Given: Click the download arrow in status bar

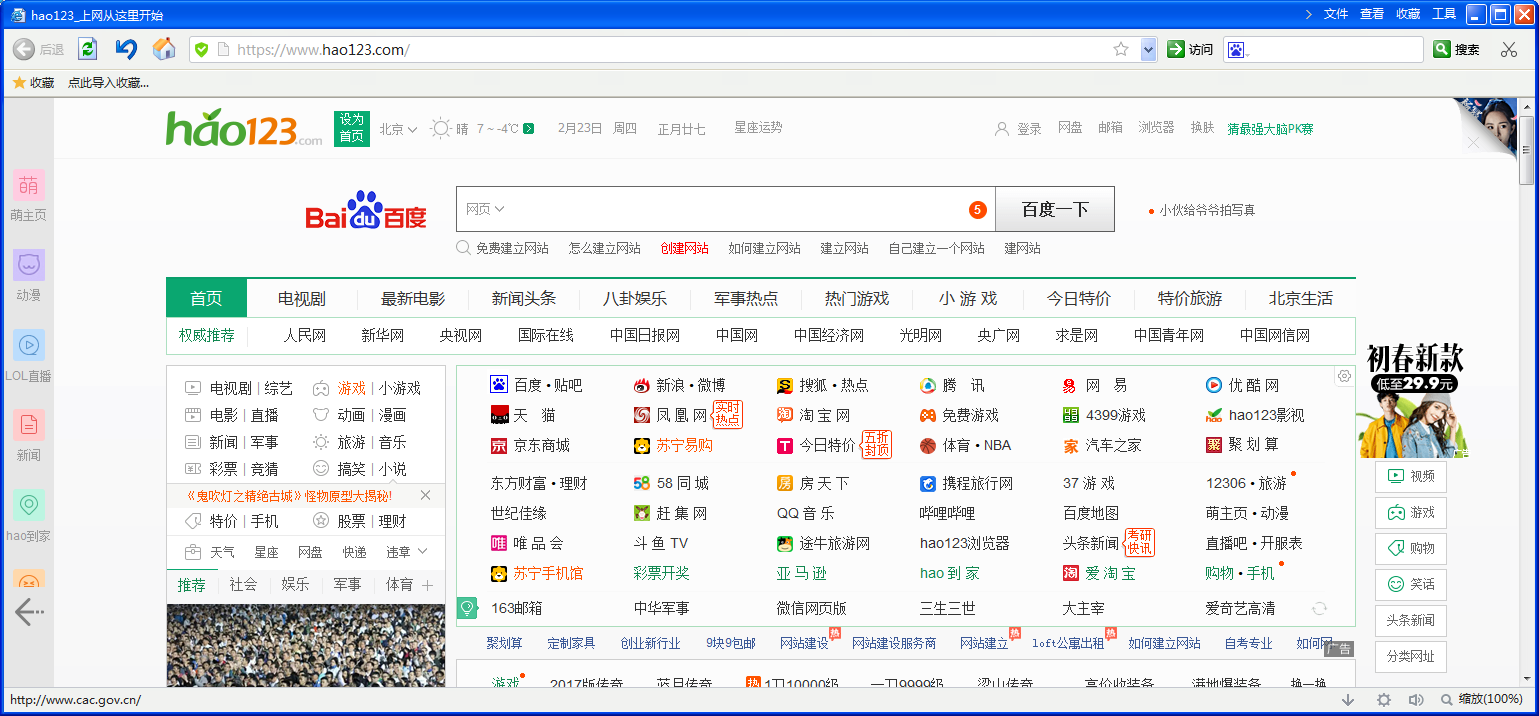Looking at the screenshot, I should click(1348, 700).
